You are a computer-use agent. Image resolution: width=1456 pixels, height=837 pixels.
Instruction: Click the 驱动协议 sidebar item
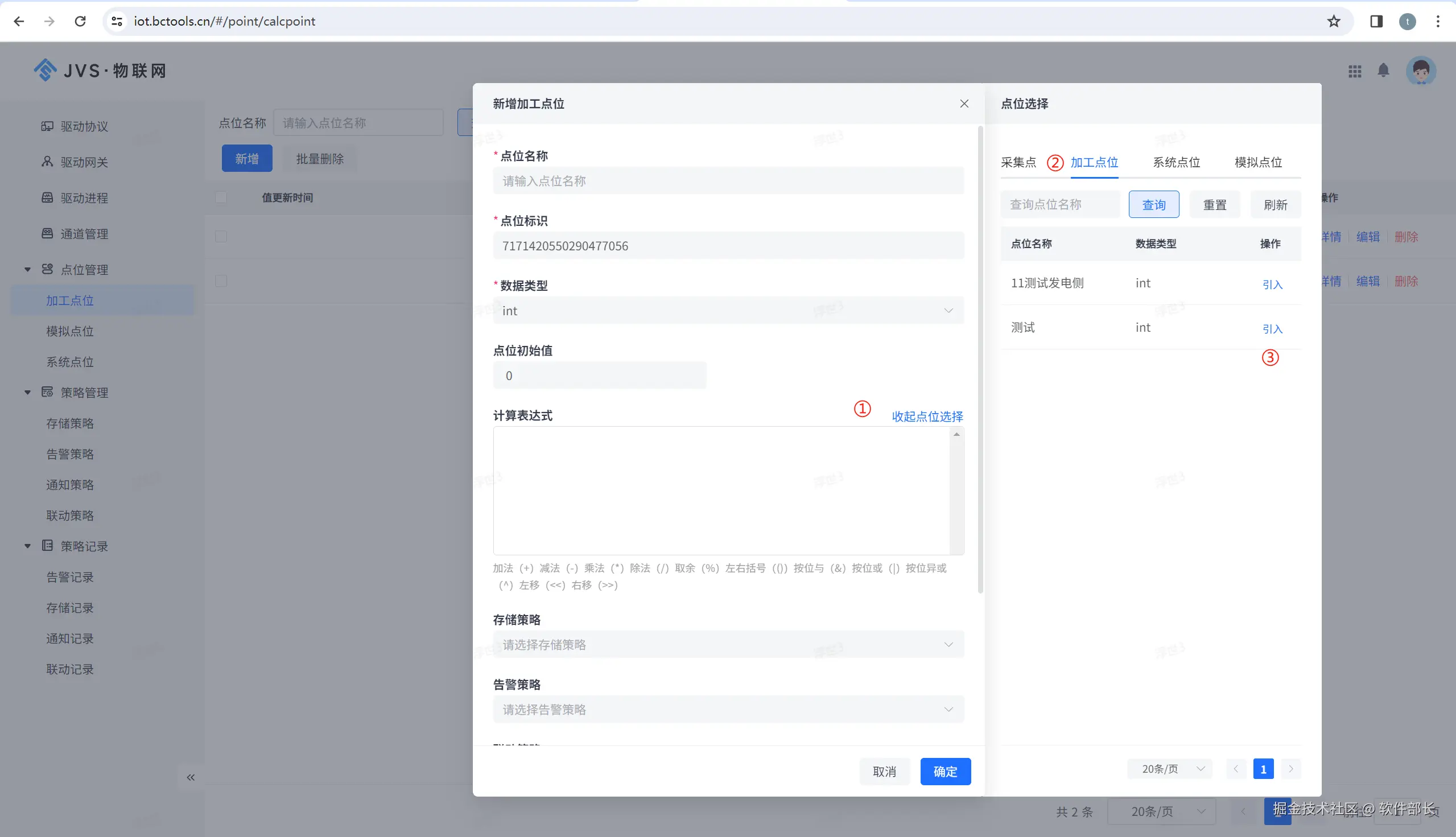point(84,126)
